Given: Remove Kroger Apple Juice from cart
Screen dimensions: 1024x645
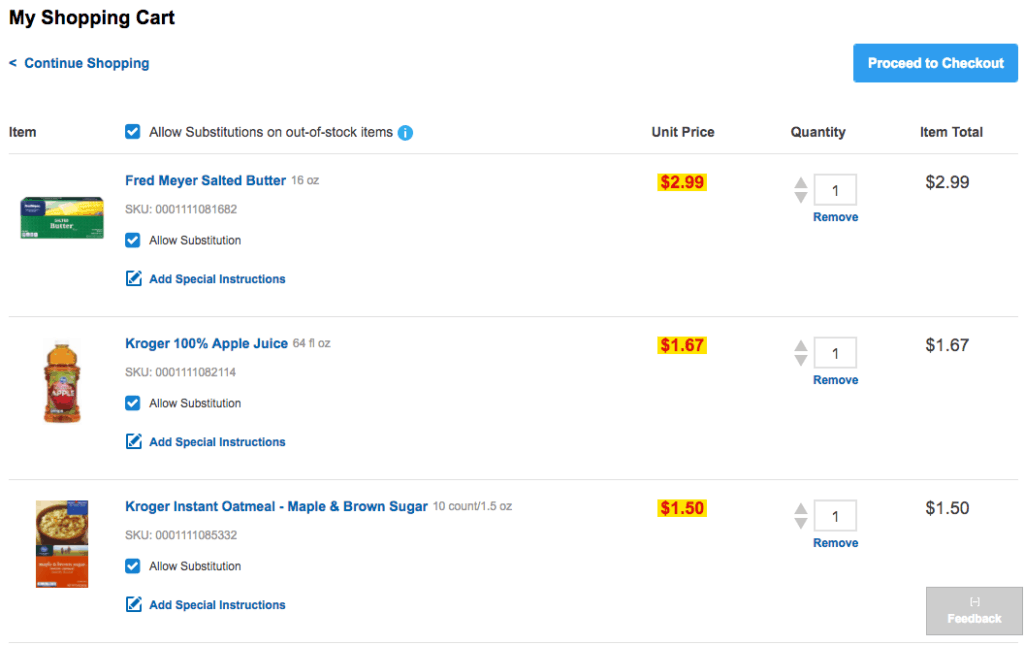Looking at the screenshot, I should tap(835, 380).
